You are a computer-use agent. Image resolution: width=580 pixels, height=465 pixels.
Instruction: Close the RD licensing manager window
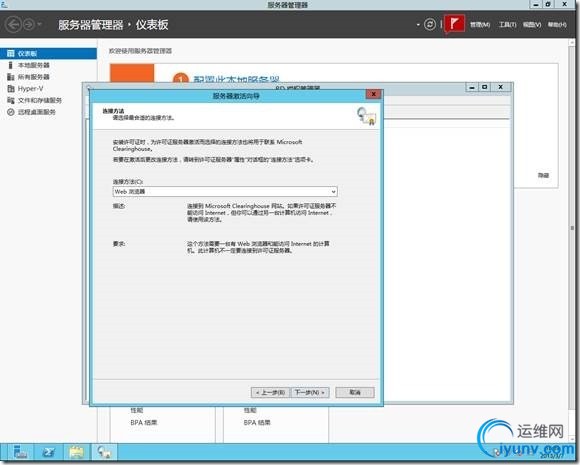500,87
